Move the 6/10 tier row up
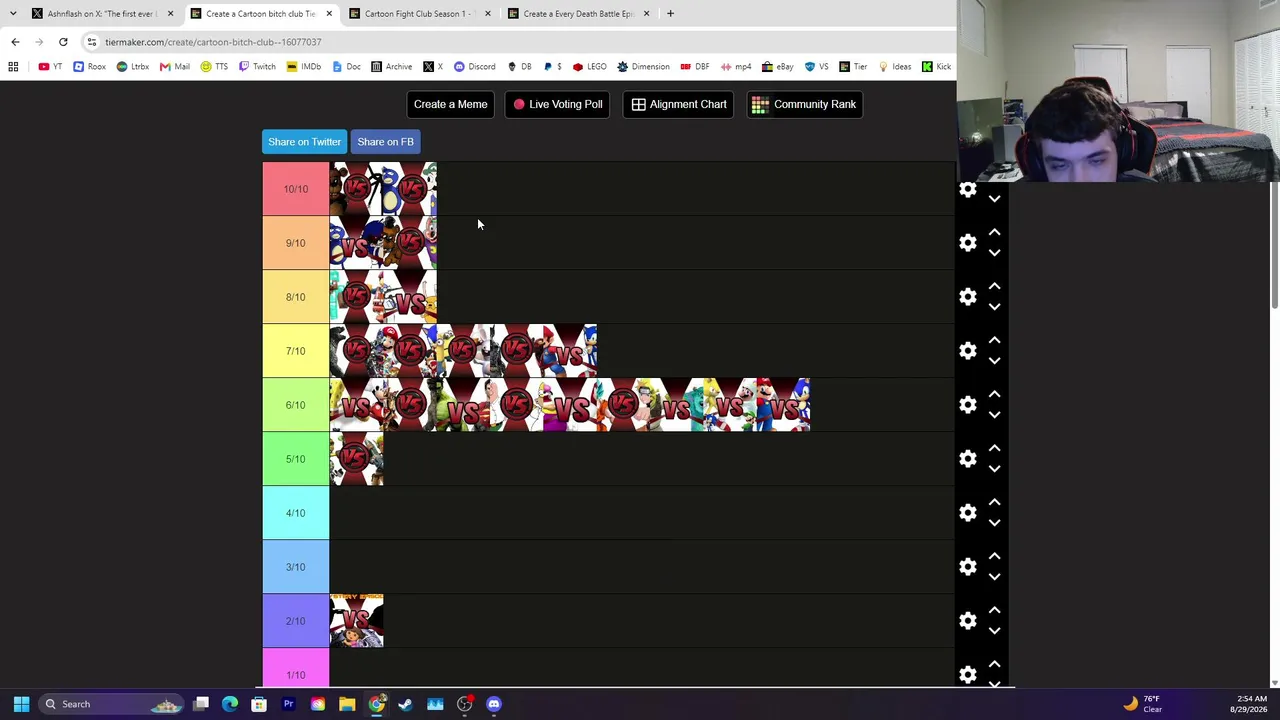Image resolution: width=1280 pixels, height=720 pixels. click(994, 394)
